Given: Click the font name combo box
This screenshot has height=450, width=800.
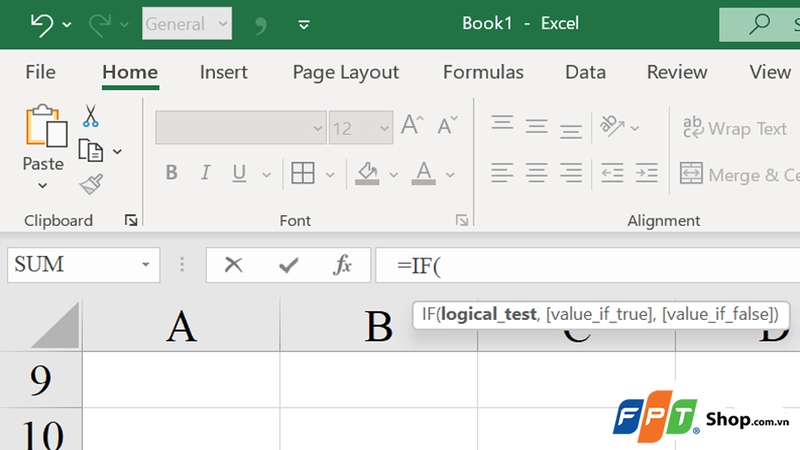Looking at the screenshot, I should coord(240,128).
